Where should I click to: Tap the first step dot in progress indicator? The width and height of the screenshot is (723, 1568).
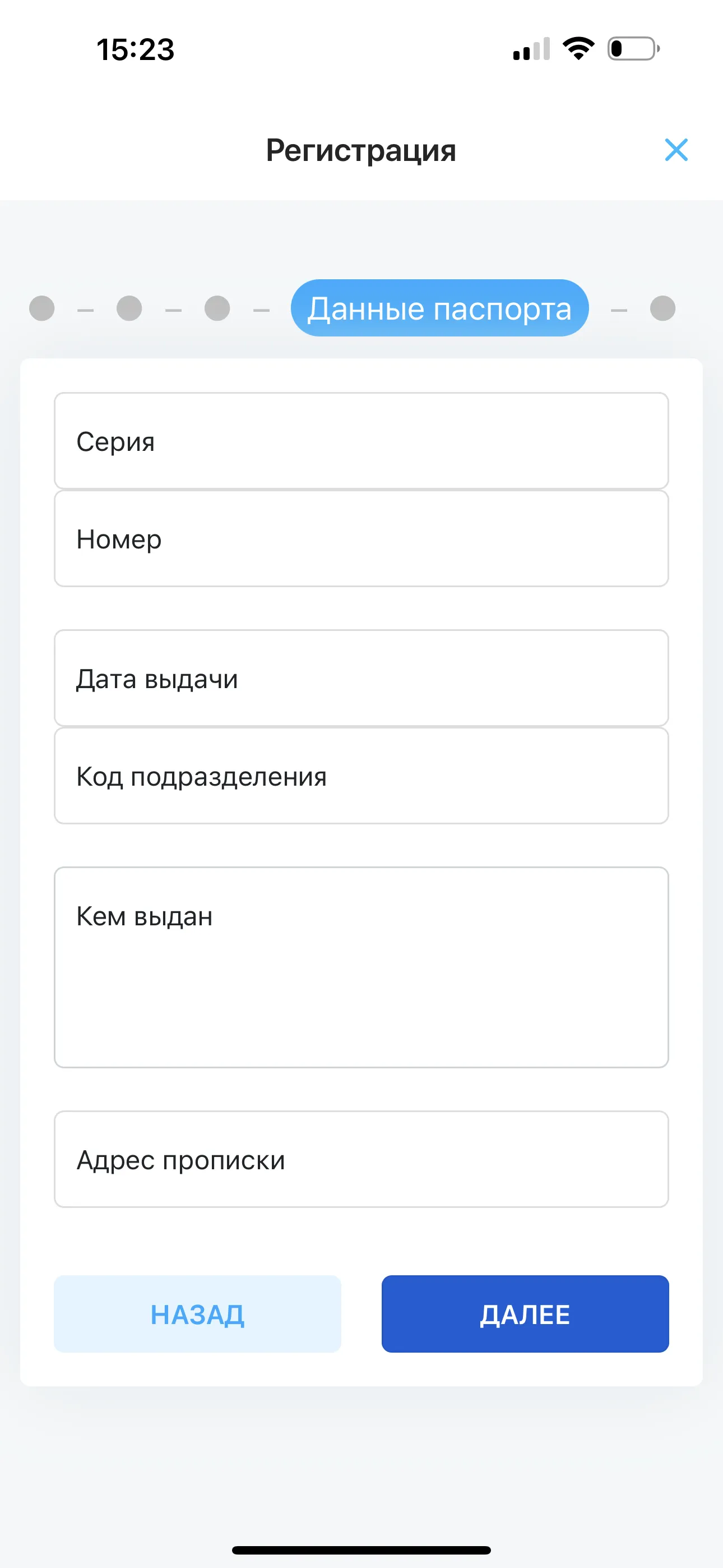(42, 308)
